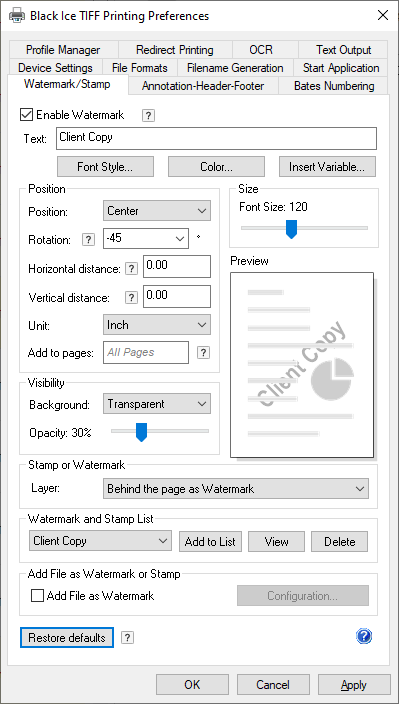This screenshot has width=399, height=704.
Task: Open the blue round help icon
Action: (x=364, y=636)
